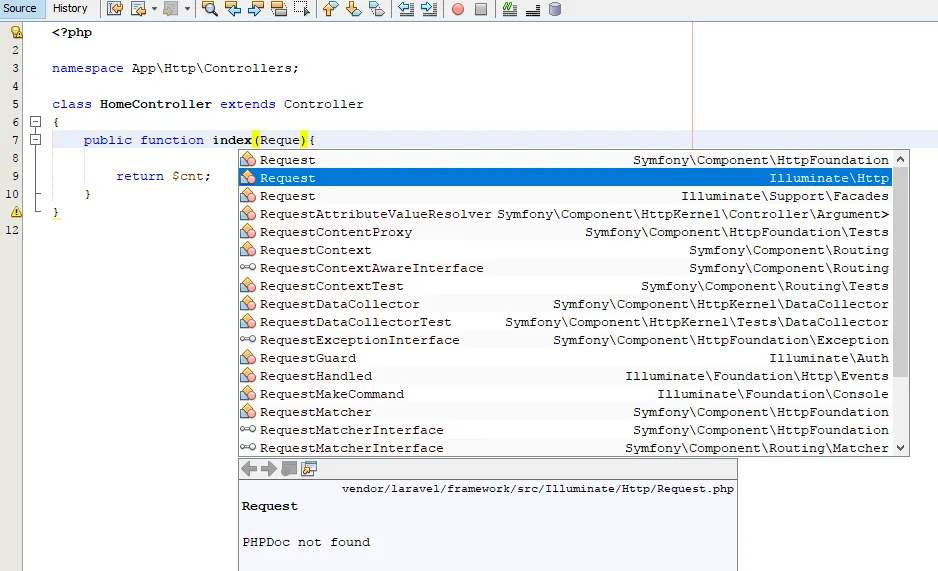
Task: Pick RequestMatcherInterface from Routing\Matcher
Action: click(x=565, y=447)
